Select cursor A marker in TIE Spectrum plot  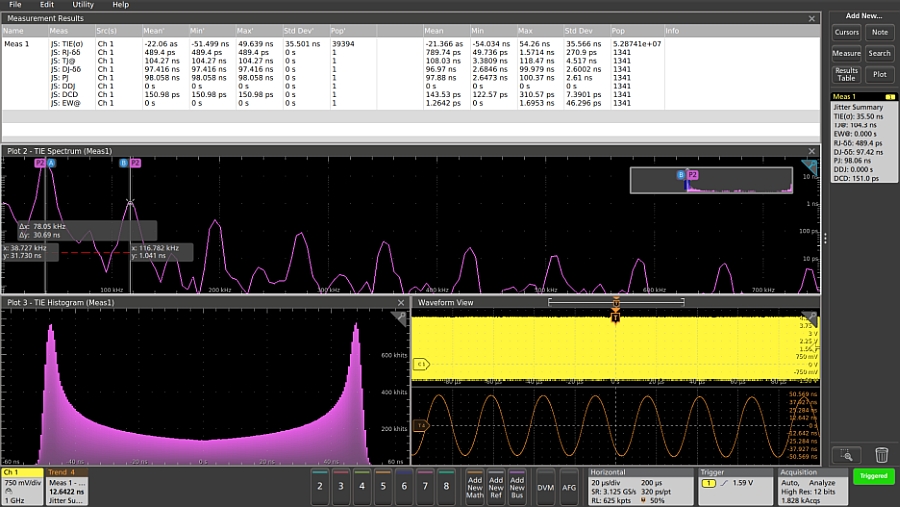[x=51, y=162]
